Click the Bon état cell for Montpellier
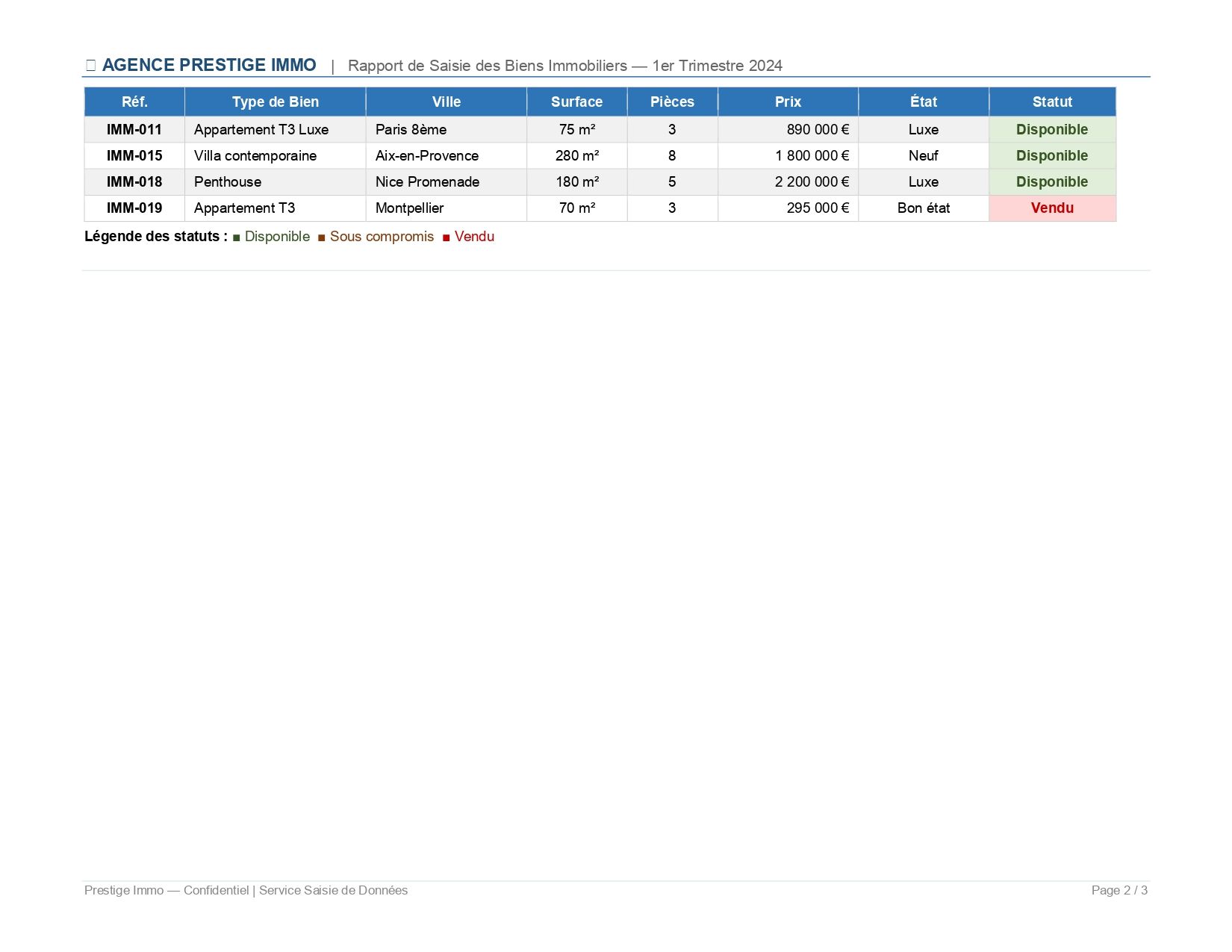This screenshot has width=1232, height=952. [924, 208]
